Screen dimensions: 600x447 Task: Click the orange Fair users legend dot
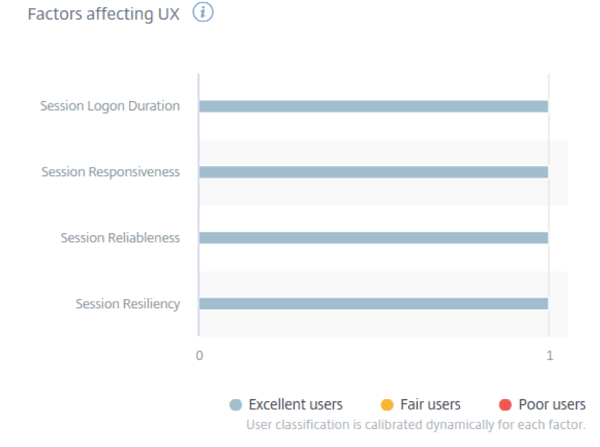[x=387, y=405]
